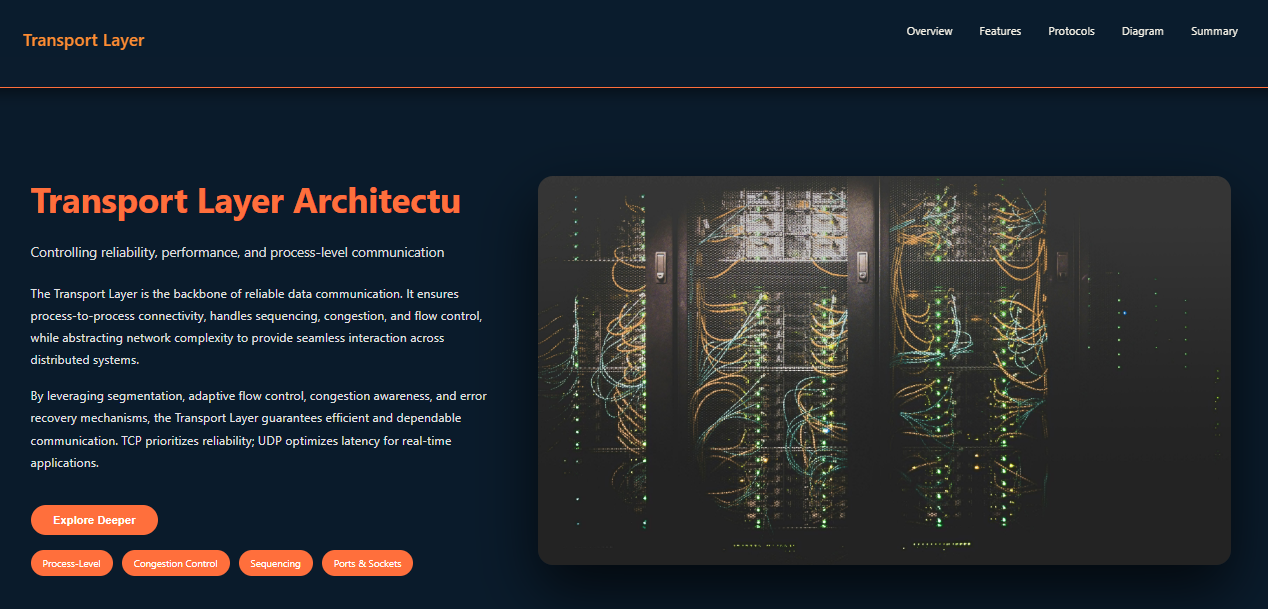The image size is (1268, 609).
Task: Open the Features navigation link
Action: (1000, 31)
